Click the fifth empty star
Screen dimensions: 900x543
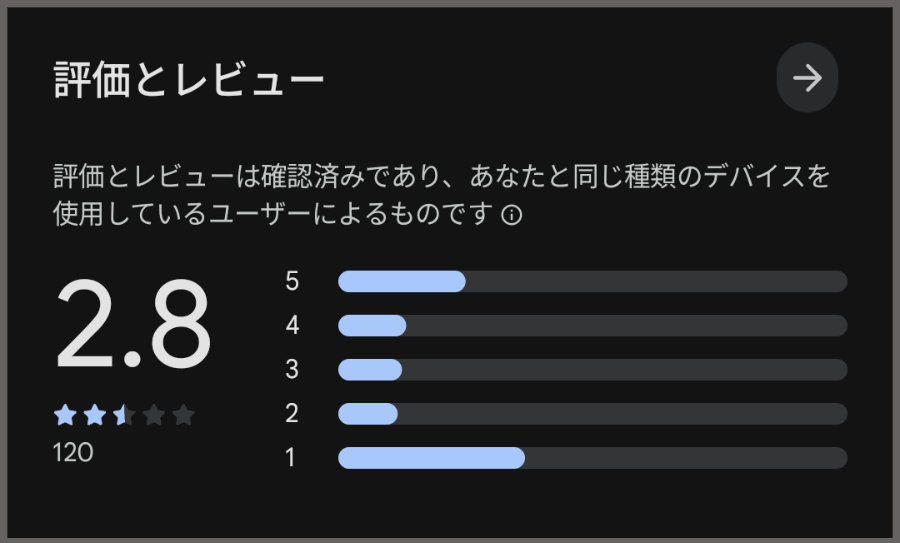183,415
